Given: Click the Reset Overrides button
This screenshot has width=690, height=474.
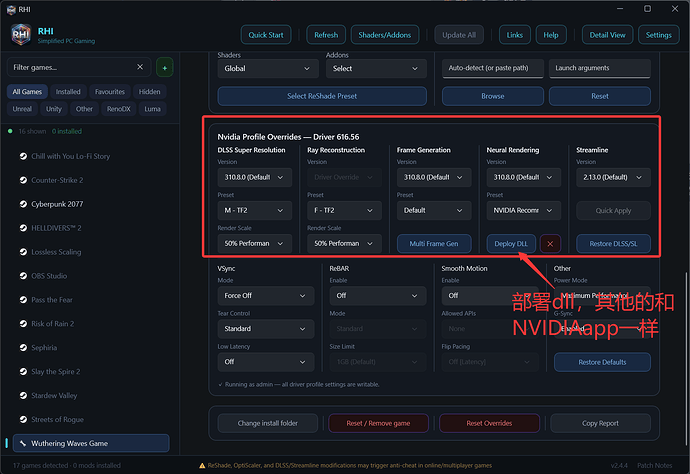Looking at the screenshot, I should [x=489, y=423].
